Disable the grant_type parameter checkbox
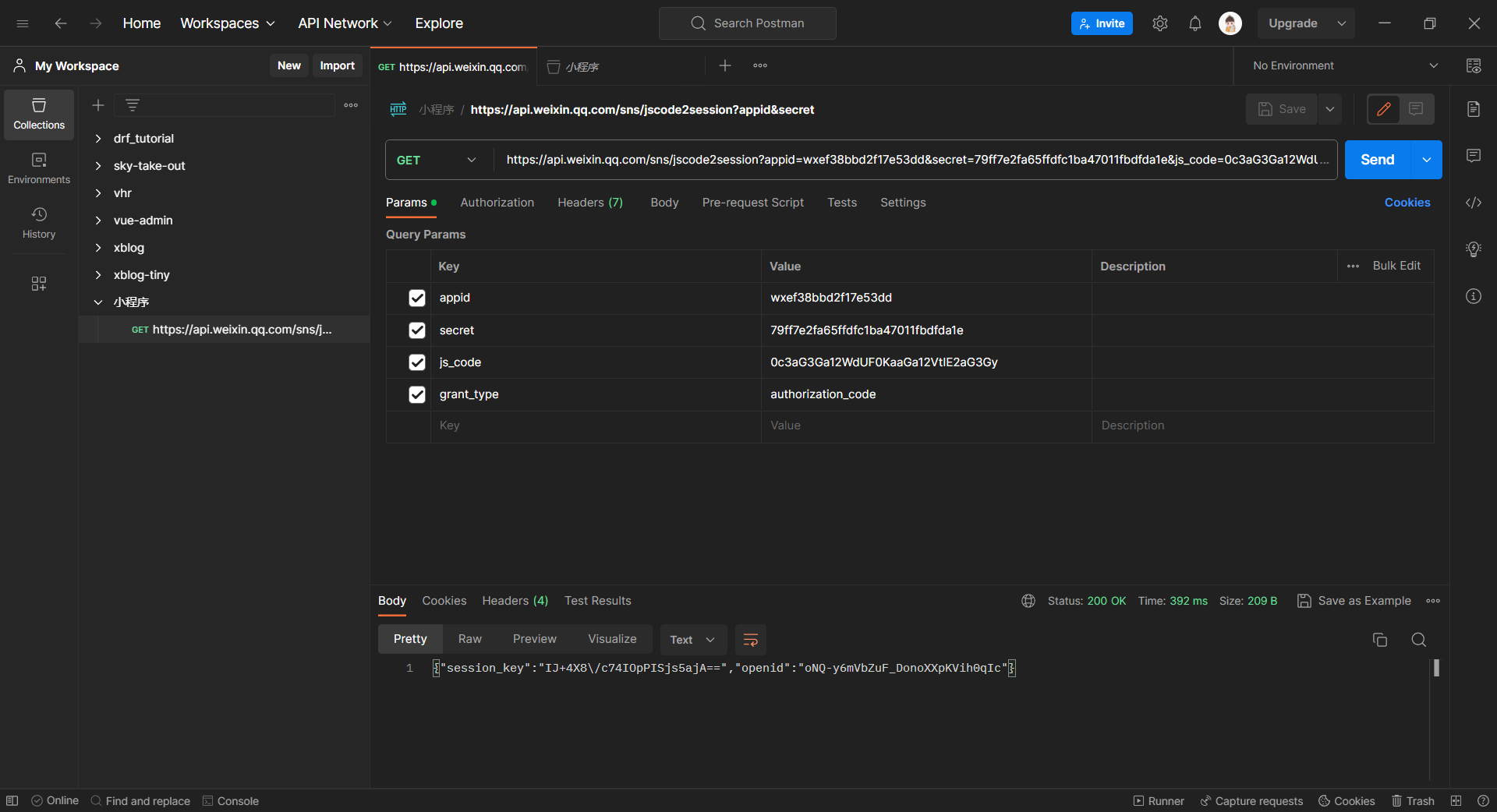 click(417, 394)
